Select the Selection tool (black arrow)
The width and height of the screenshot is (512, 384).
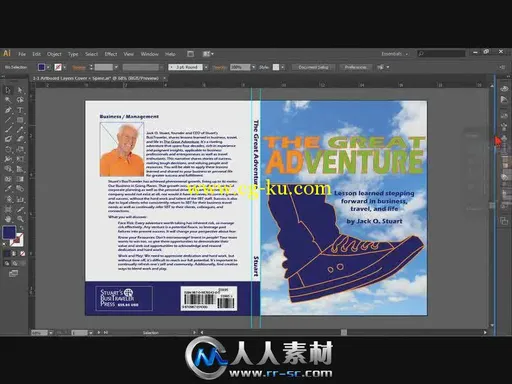[x=8, y=90]
